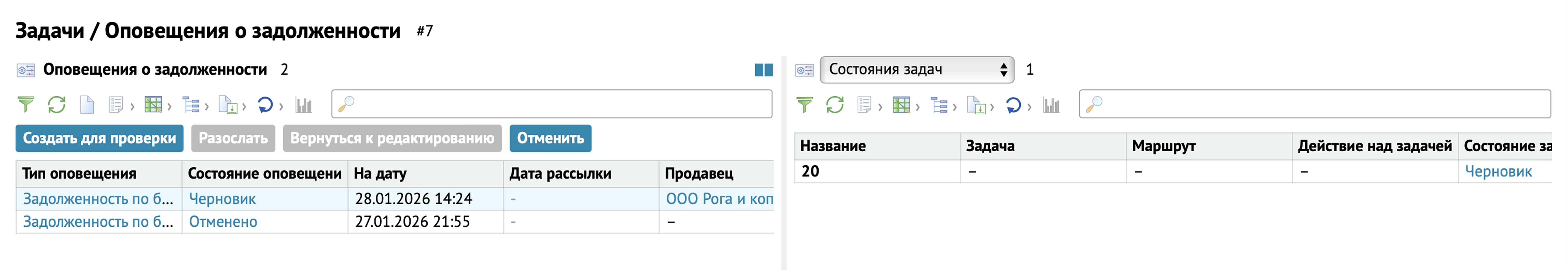Expand the arrow next to the right blue undo icon
The image size is (1568, 270).
coord(1029,107)
